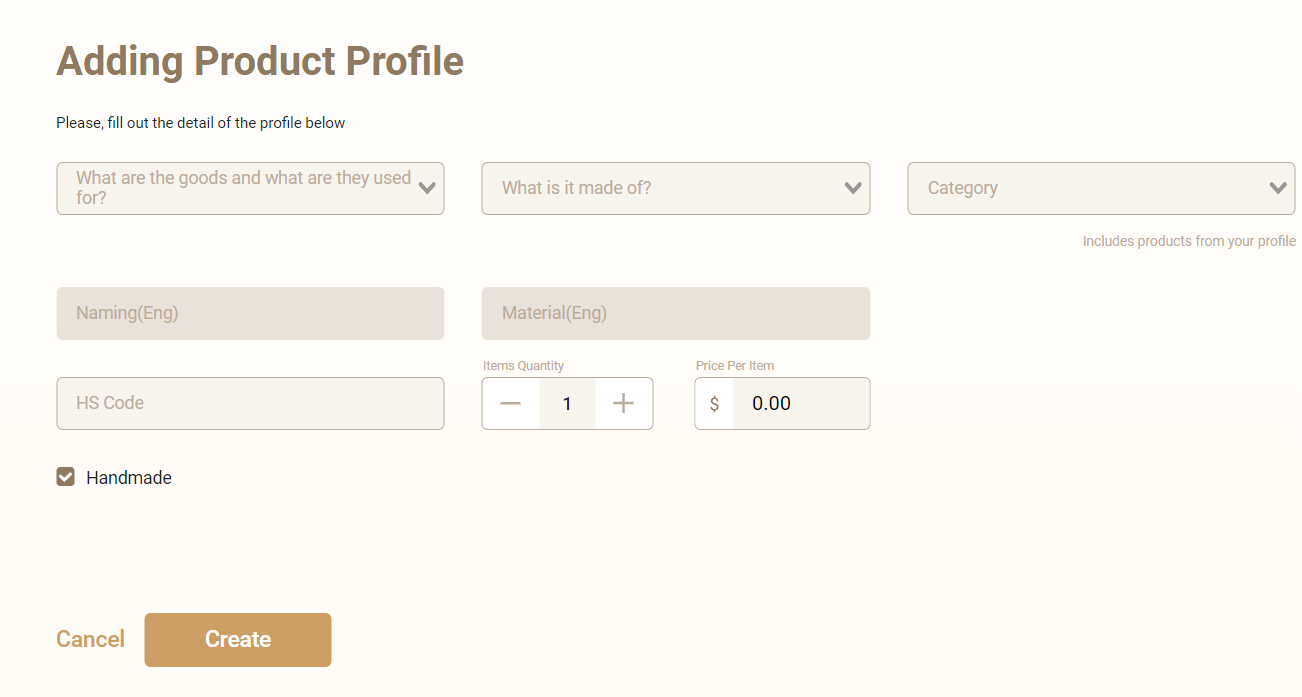Image resolution: width=1302 pixels, height=697 pixels.
Task: Focus the Naming(Eng) field
Action: [x=250, y=313]
